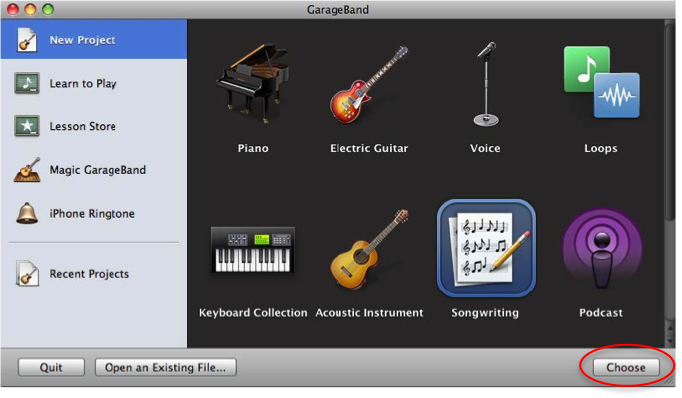Select the Loops project icon
The image size is (682, 398).
(x=602, y=82)
